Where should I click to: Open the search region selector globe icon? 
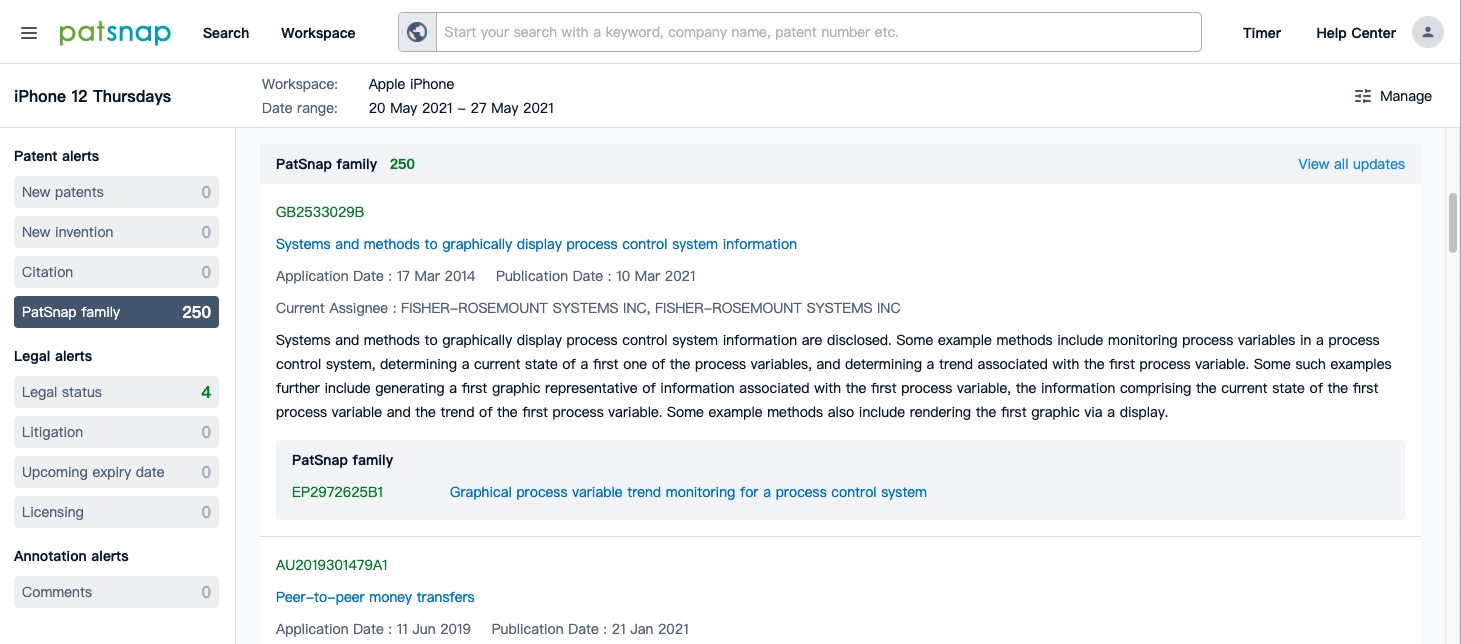pos(416,31)
